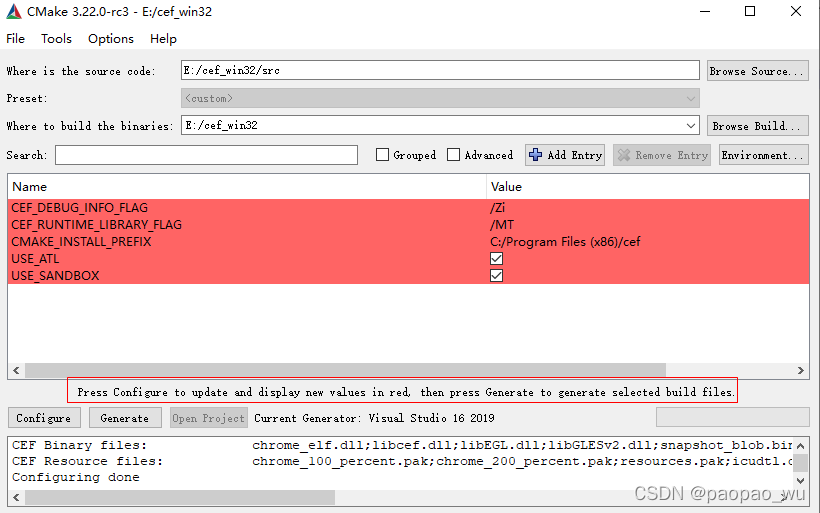Minimize the CMake window
Screen dimensions: 820x513
point(705,12)
